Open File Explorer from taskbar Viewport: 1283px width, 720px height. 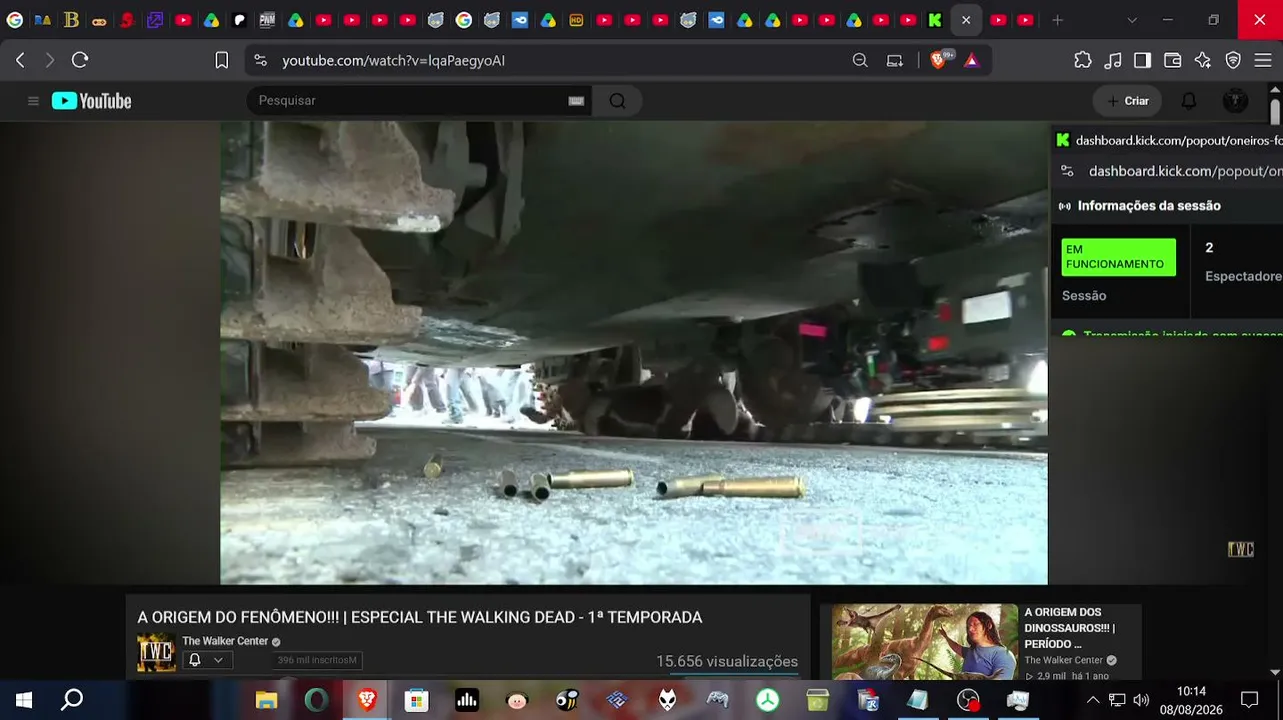[x=266, y=700]
